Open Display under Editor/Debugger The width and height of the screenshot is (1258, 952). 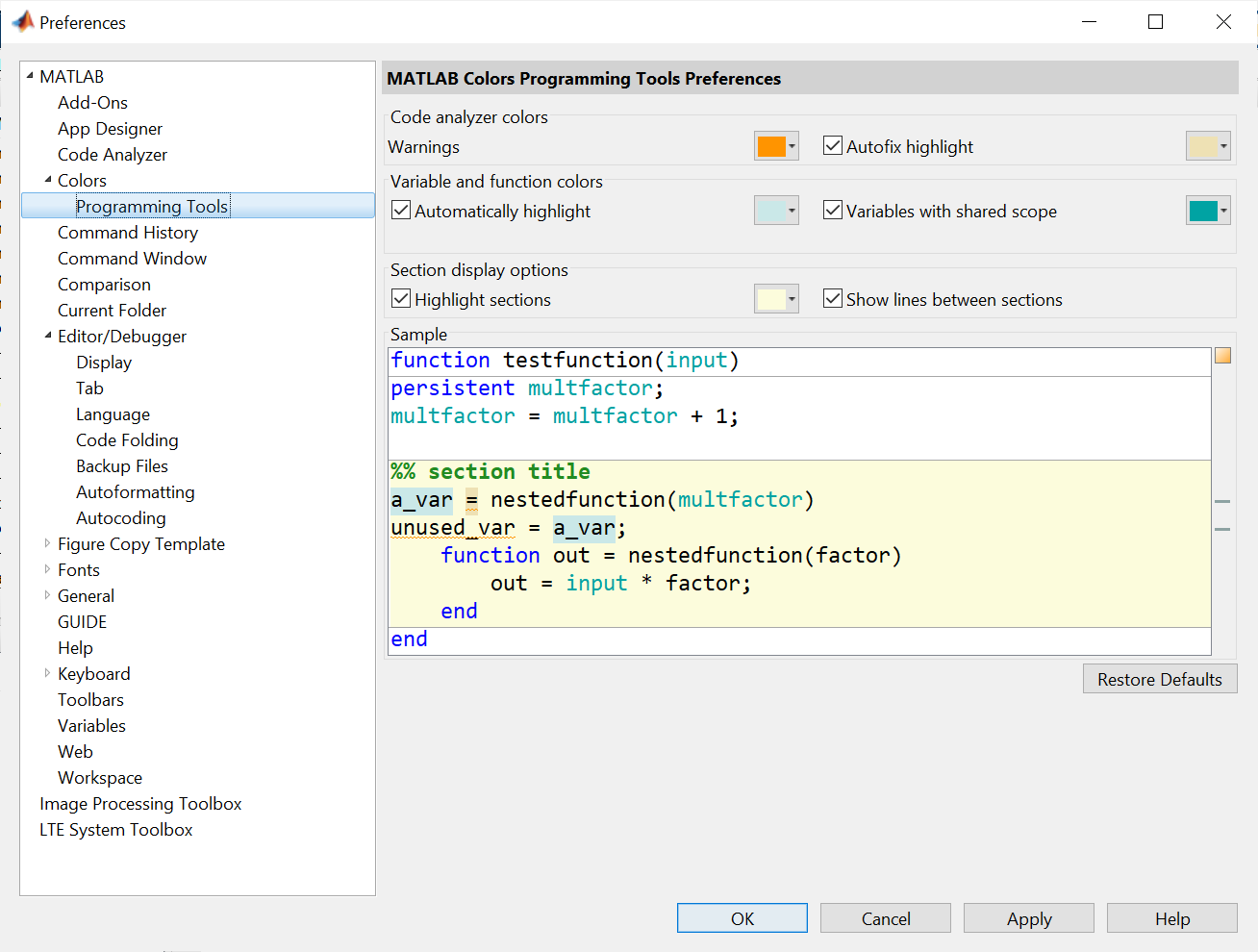(x=104, y=362)
